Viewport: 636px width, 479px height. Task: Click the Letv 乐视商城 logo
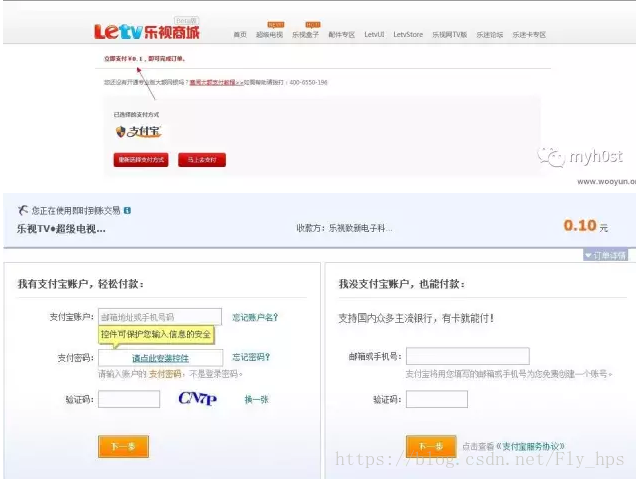147,31
